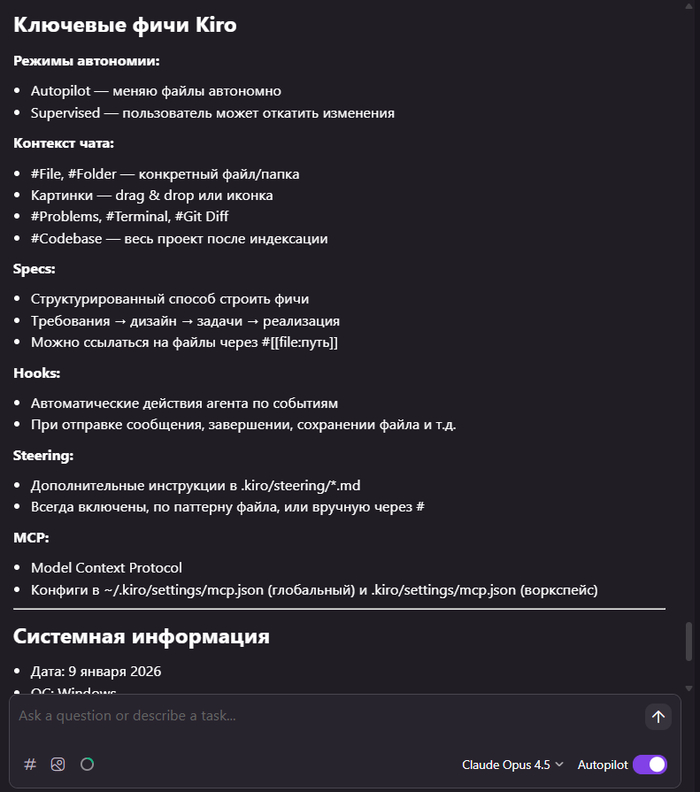
Task: Click the "Steering:" section label
Action: click(x=43, y=455)
